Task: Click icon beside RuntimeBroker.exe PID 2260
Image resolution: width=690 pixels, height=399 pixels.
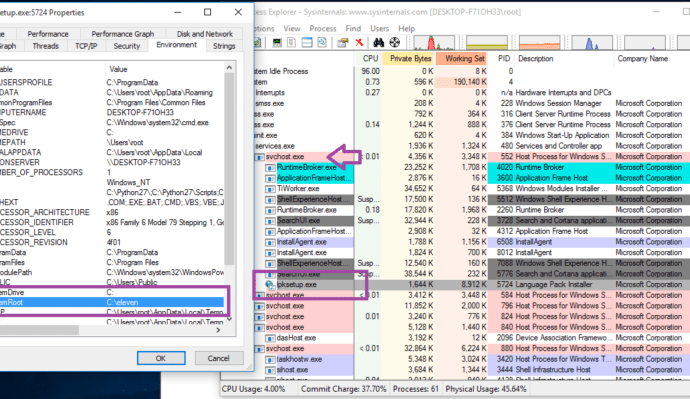Action: (270, 210)
